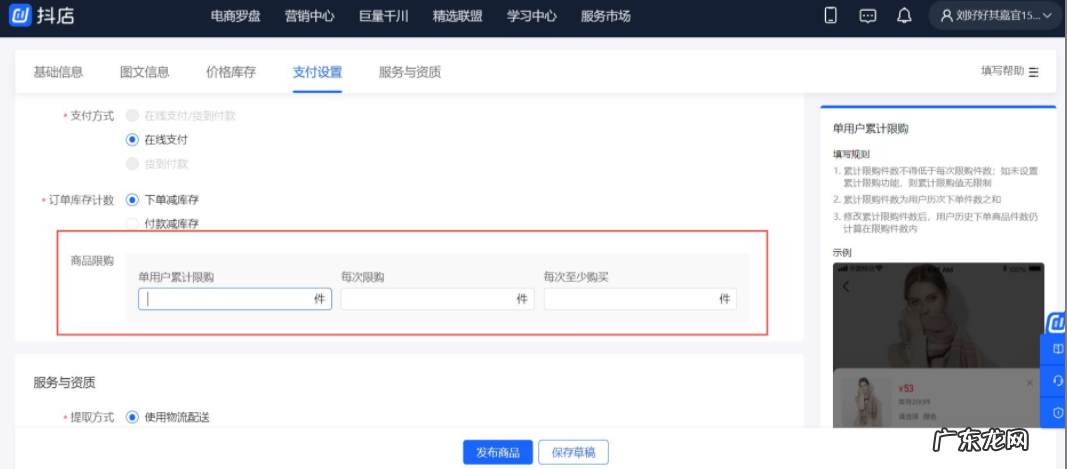Screen dimensions: 1067x469
Task: Switch to 支付设置 tab
Action: [x=317, y=72]
